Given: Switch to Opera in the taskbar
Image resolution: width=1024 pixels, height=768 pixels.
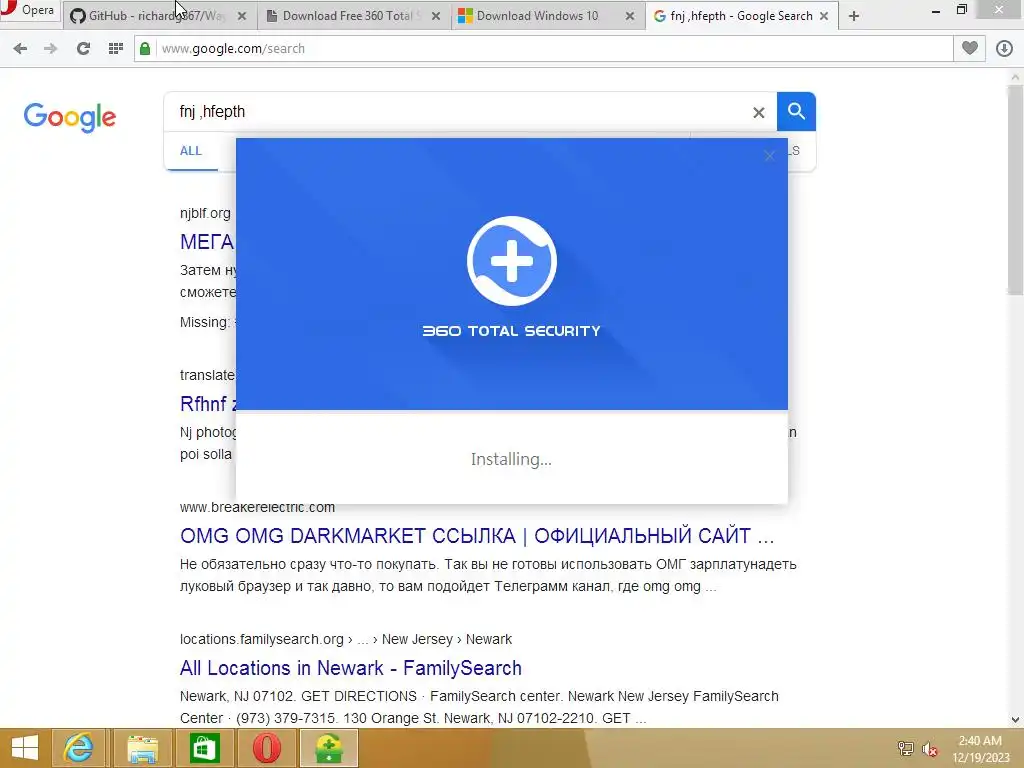Looking at the screenshot, I should tap(266, 748).
